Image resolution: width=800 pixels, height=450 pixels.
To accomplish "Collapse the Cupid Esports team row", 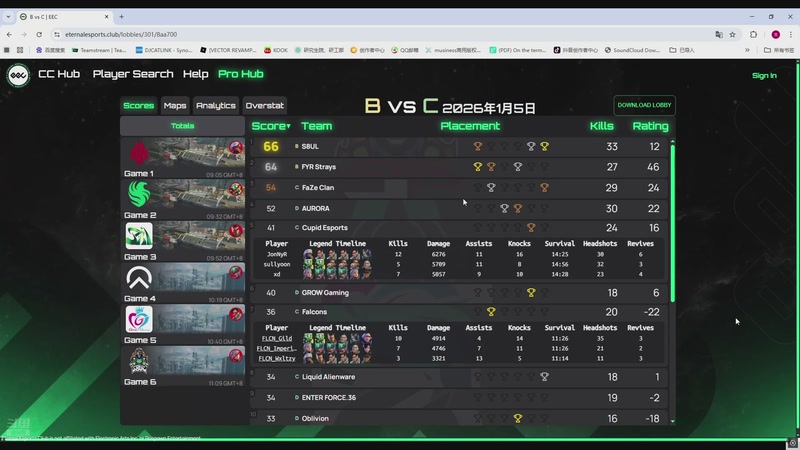I will click(x=459, y=228).
